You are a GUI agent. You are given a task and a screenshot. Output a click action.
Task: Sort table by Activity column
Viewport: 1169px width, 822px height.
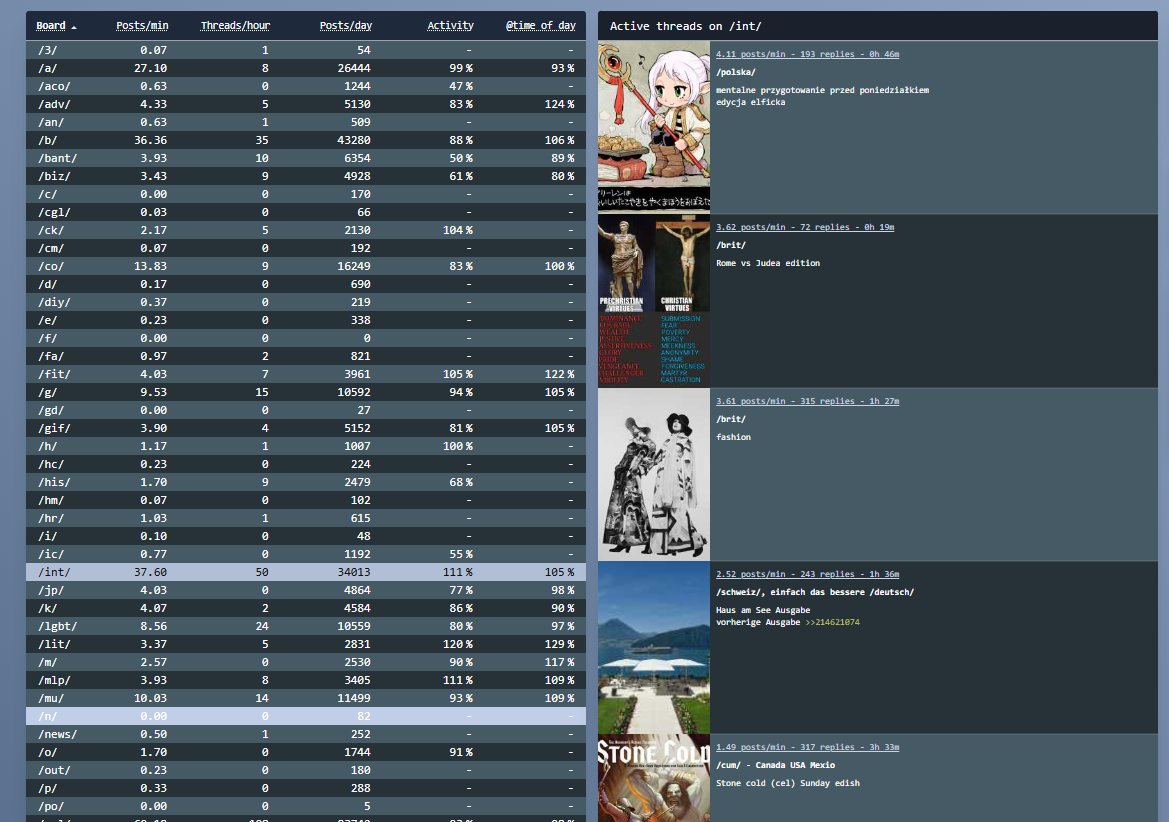tap(450, 25)
